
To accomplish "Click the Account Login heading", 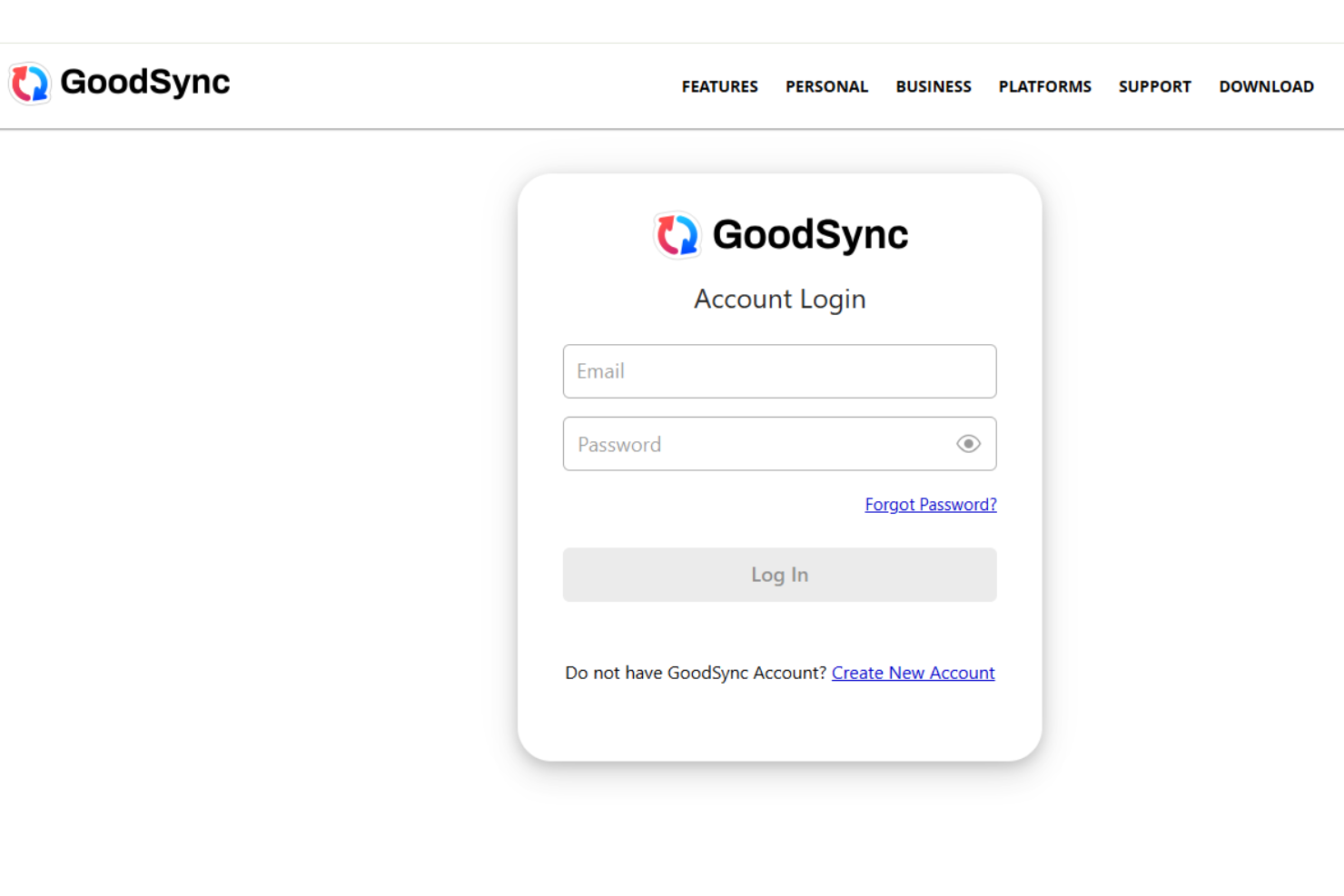I will 780,300.
